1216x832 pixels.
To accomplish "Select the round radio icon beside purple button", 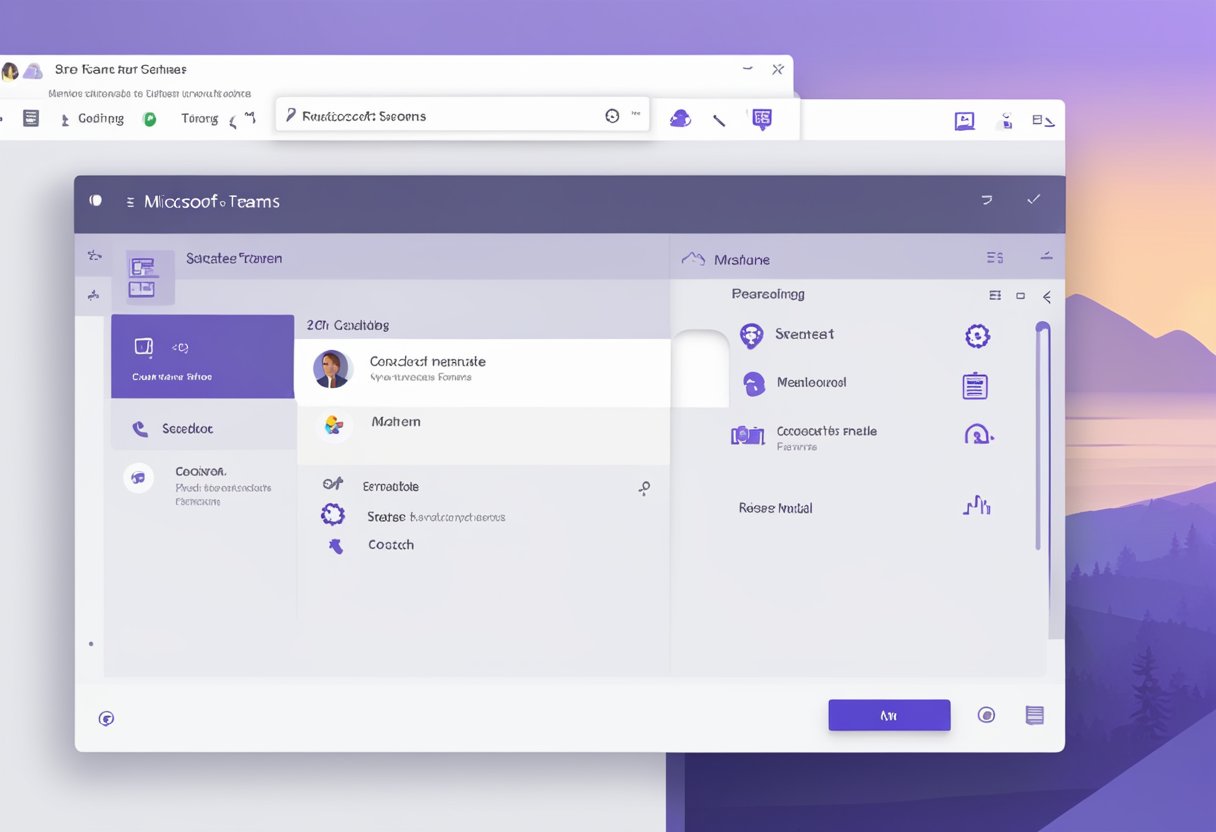I will click(x=986, y=715).
